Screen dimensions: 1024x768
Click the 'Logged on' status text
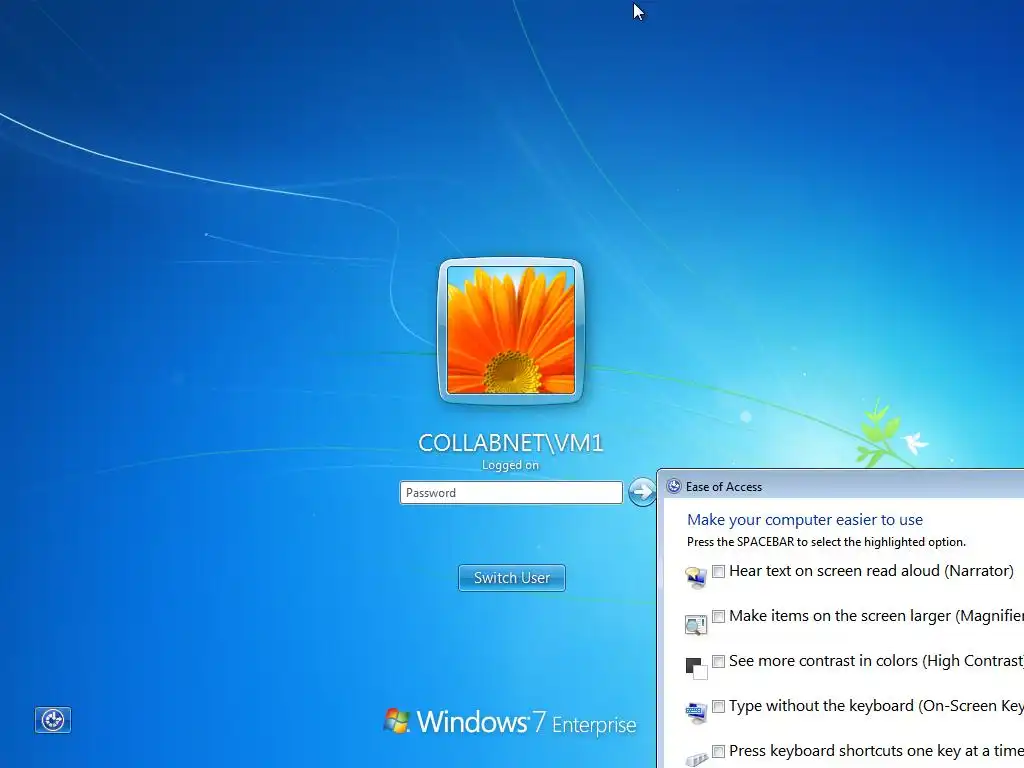[511, 465]
